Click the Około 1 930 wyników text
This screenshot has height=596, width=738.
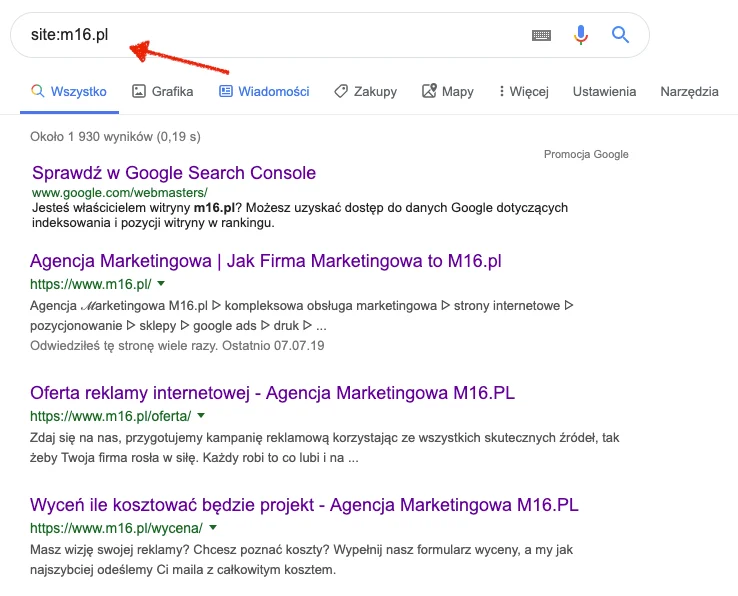115,137
